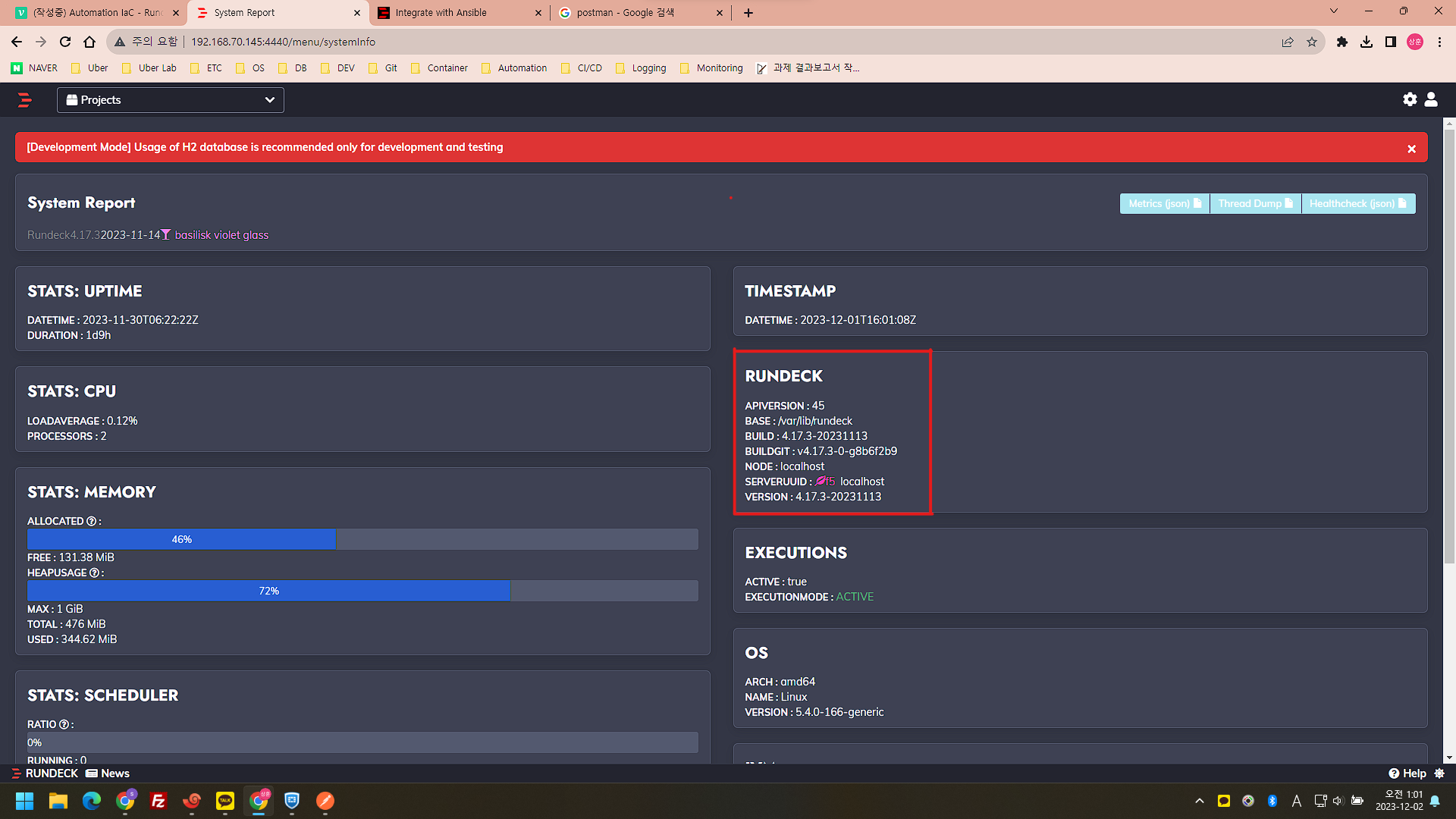Click the bug report icon in footer
The width and height of the screenshot is (1456, 819).
pyautogui.click(x=1439, y=773)
